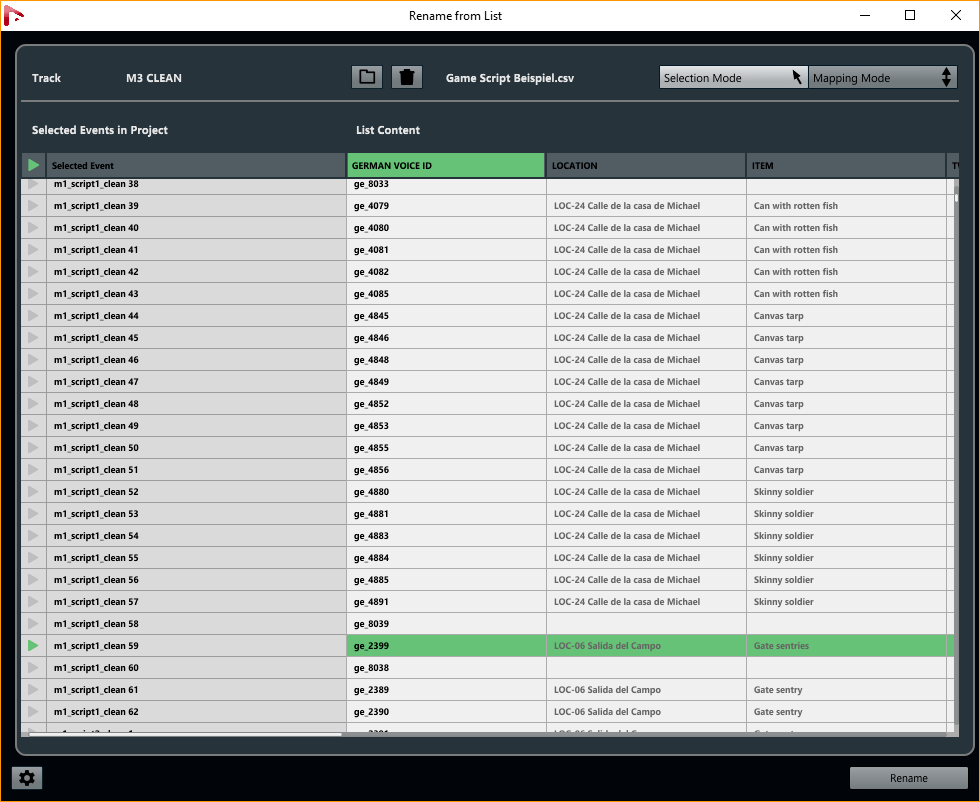Click the Selected Event column header
Image resolution: width=980 pixels, height=802 pixels.
click(x=196, y=166)
